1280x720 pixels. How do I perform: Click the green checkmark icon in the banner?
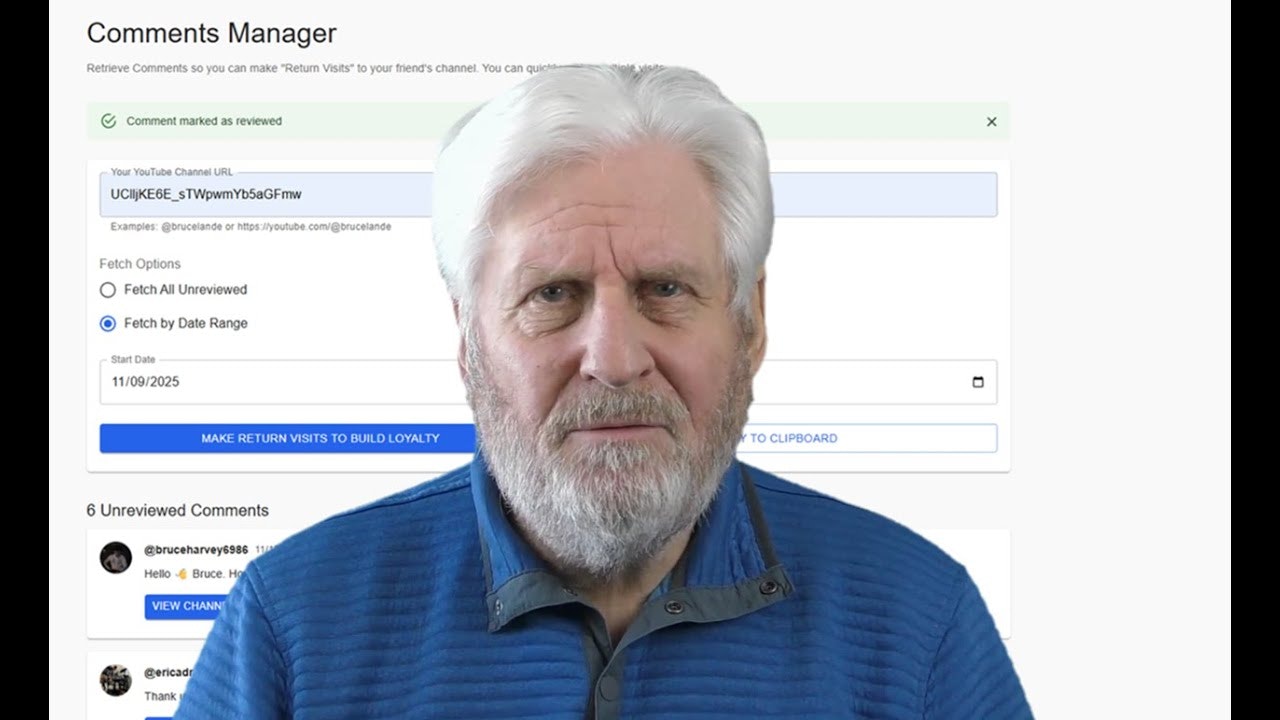(x=107, y=121)
